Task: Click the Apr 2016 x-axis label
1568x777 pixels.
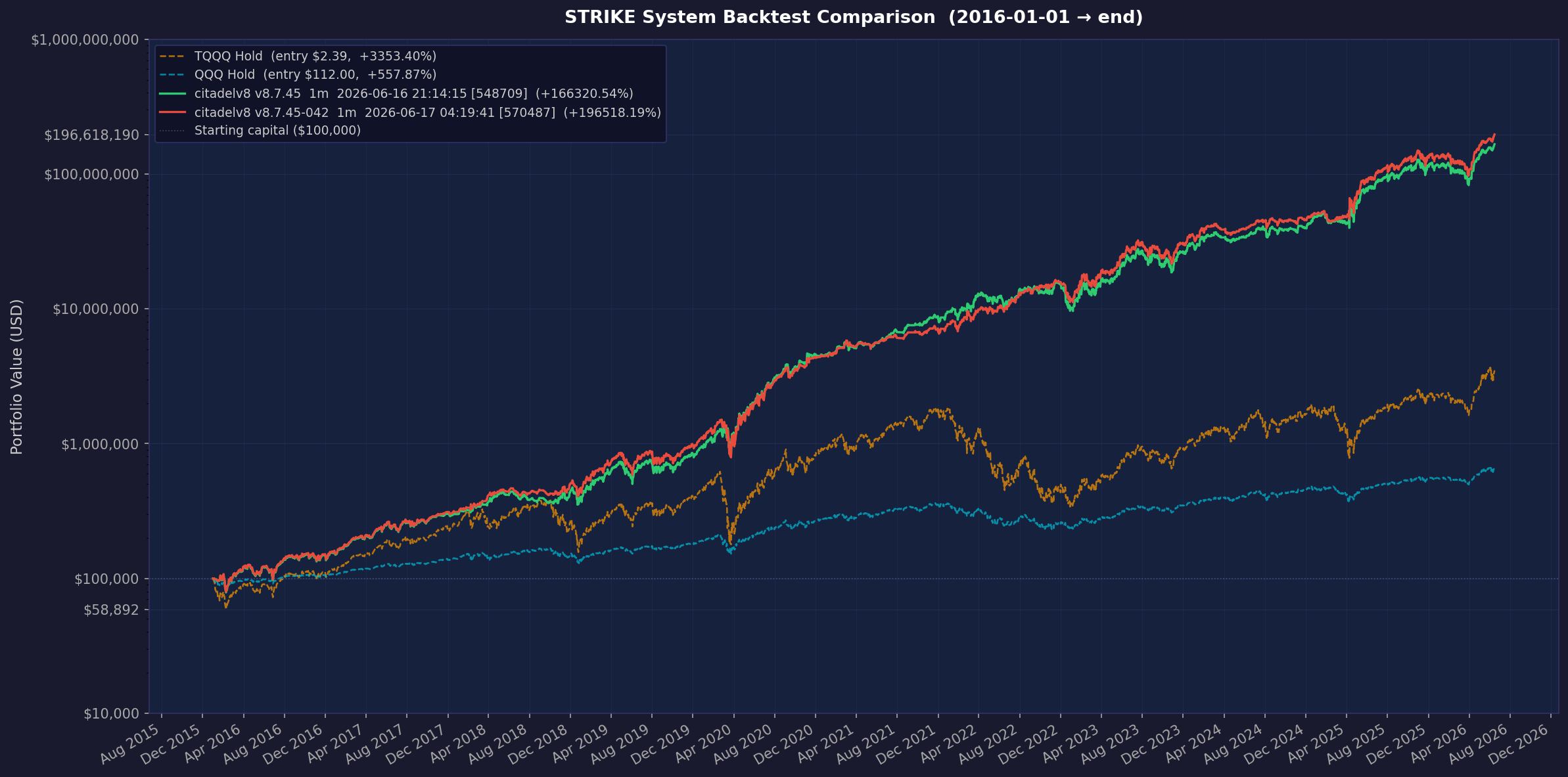Action: pos(212,744)
